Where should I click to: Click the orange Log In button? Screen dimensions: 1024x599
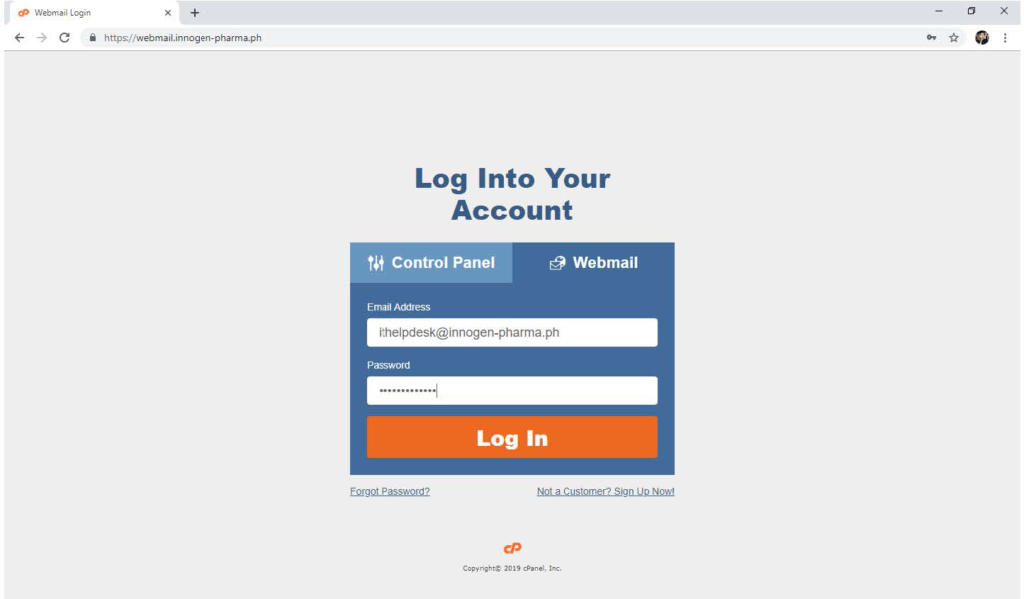coord(512,438)
